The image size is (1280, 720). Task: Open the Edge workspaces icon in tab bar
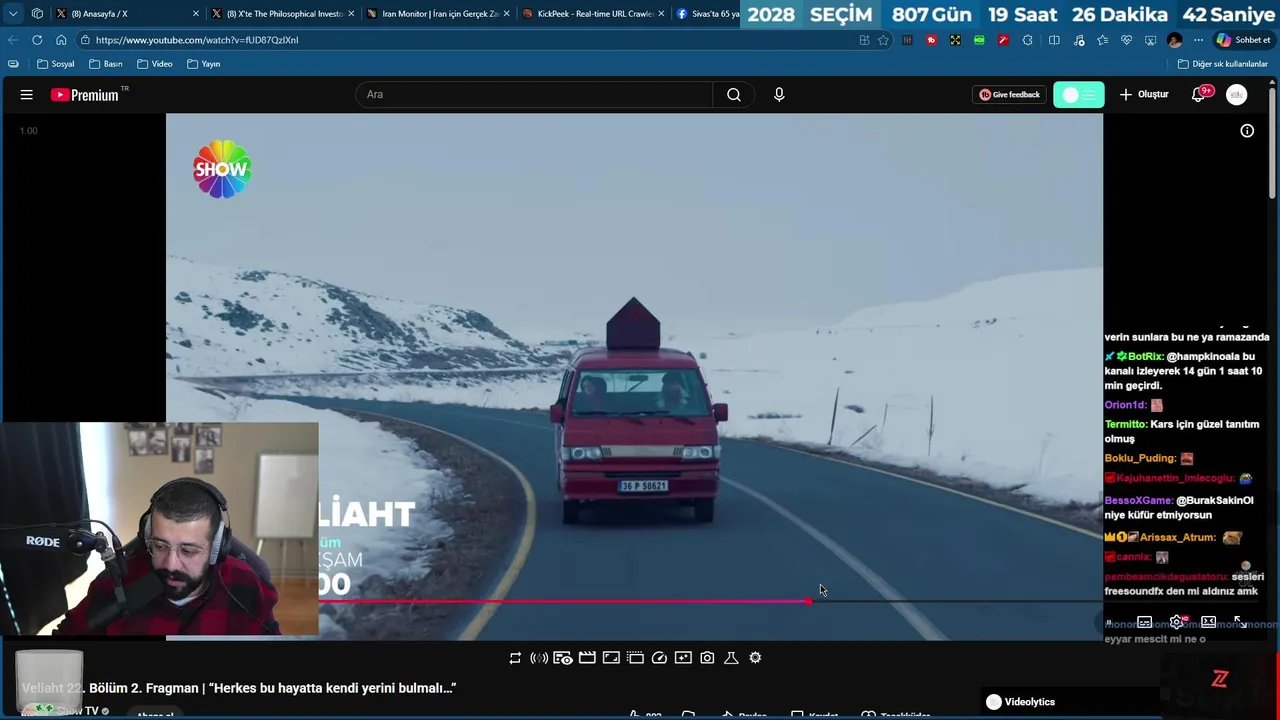click(x=37, y=14)
